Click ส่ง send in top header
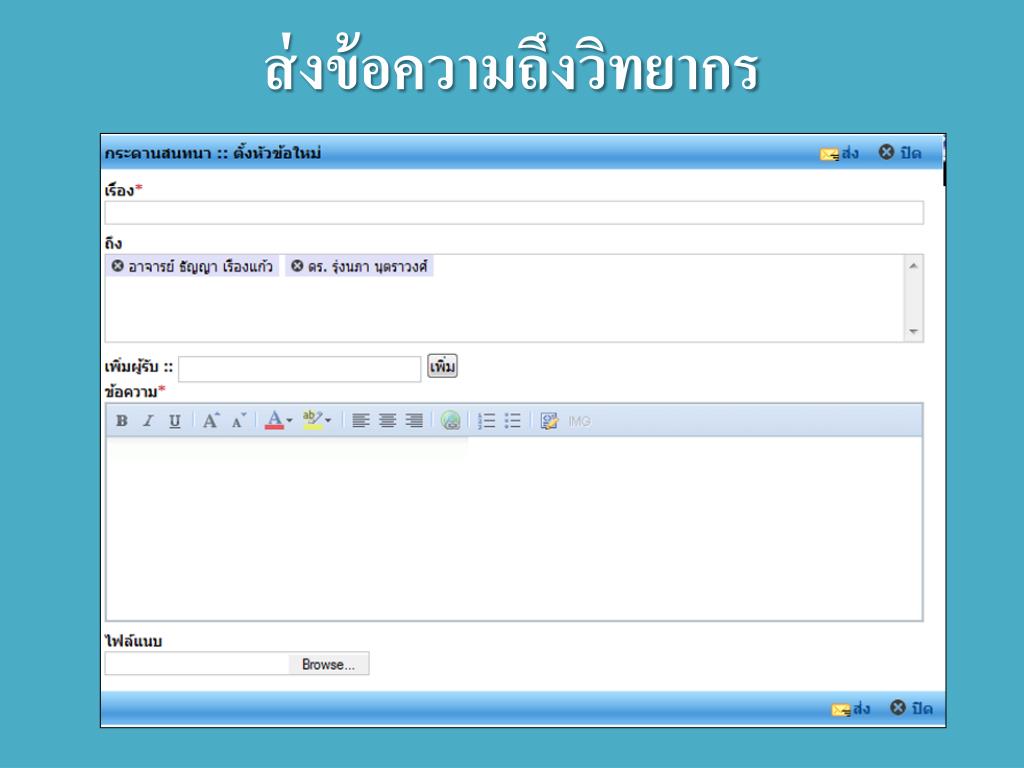Image resolution: width=1024 pixels, height=768 pixels. click(x=839, y=153)
